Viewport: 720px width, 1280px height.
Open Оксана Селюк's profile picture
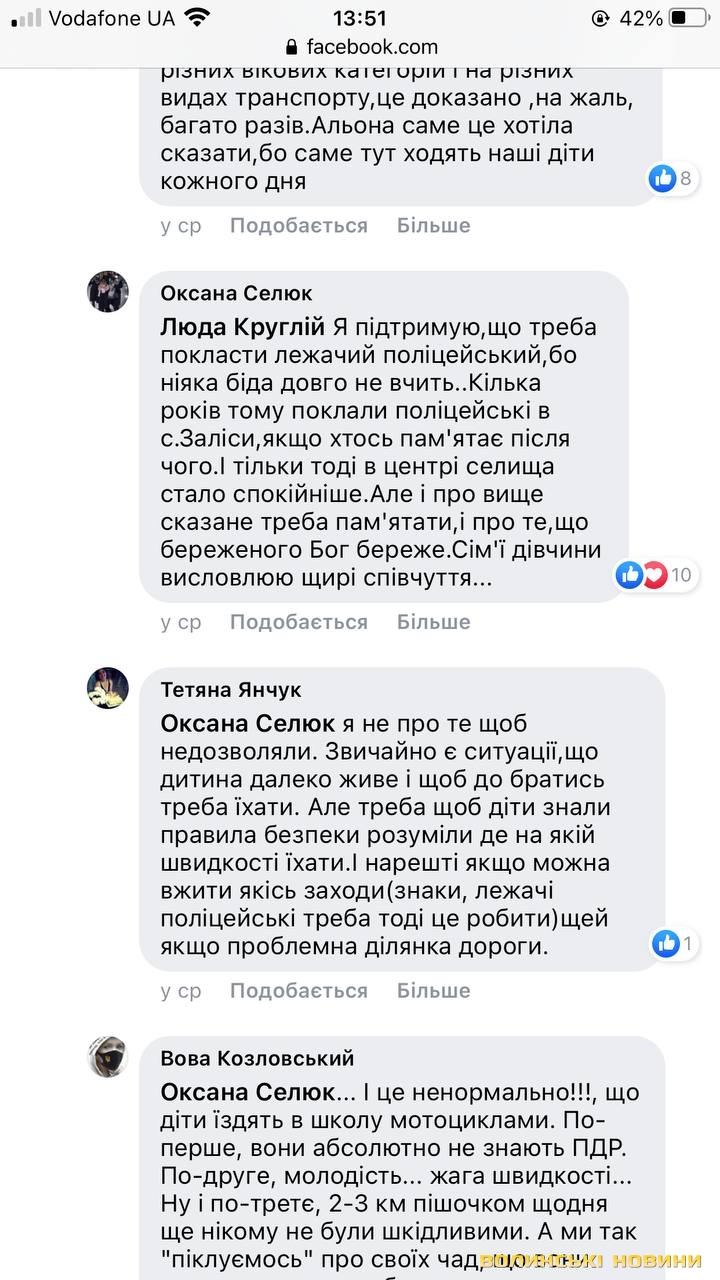coord(108,292)
